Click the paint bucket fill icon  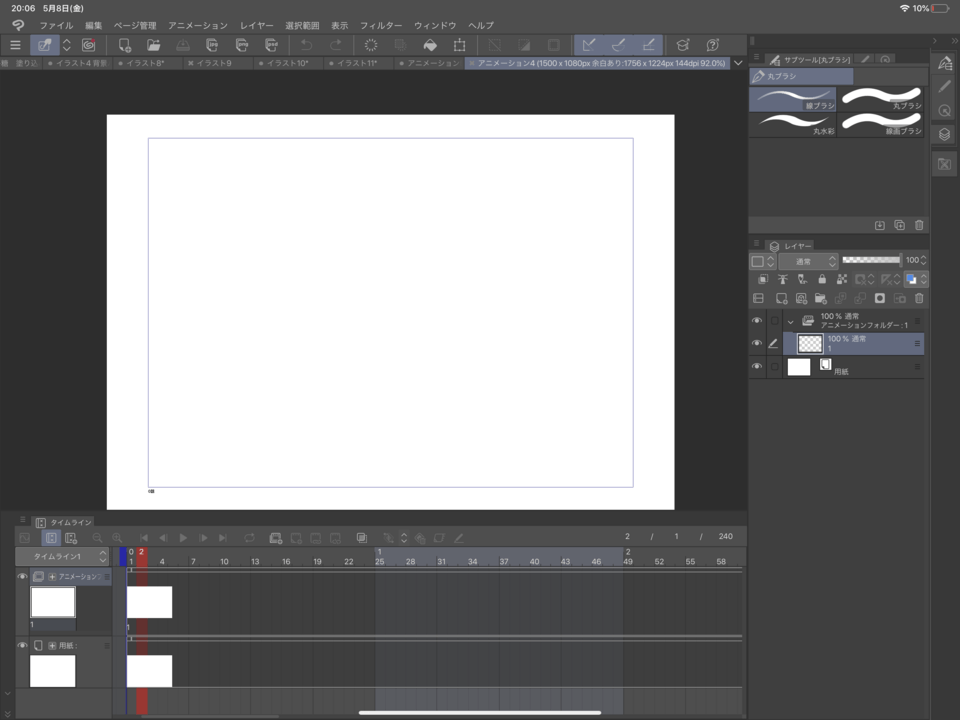[x=429, y=45]
